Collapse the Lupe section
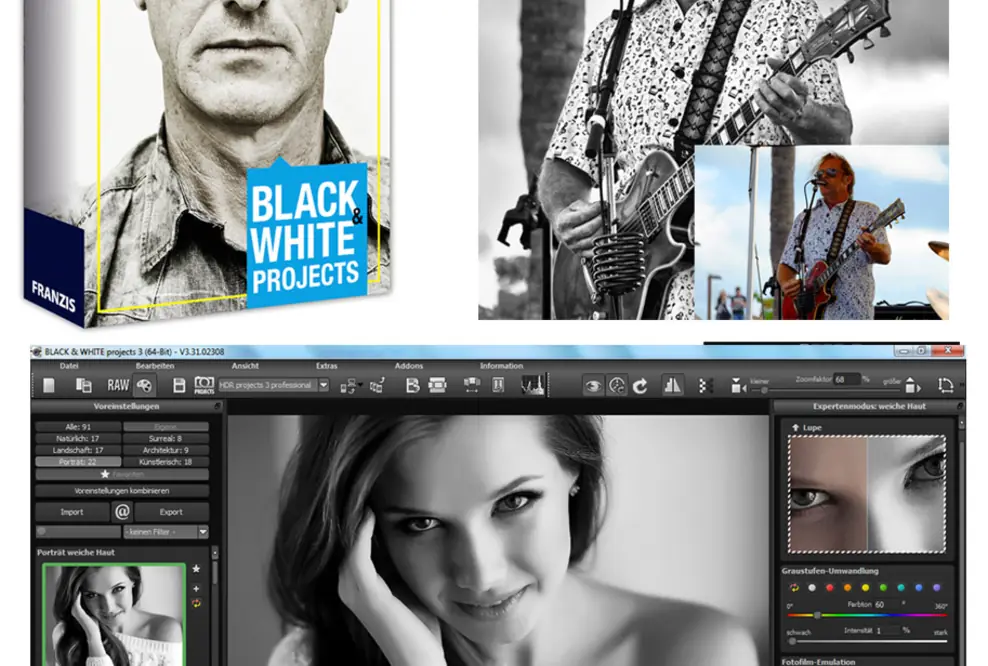The width and height of the screenshot is (988, 666). click(x=796, y=427)
